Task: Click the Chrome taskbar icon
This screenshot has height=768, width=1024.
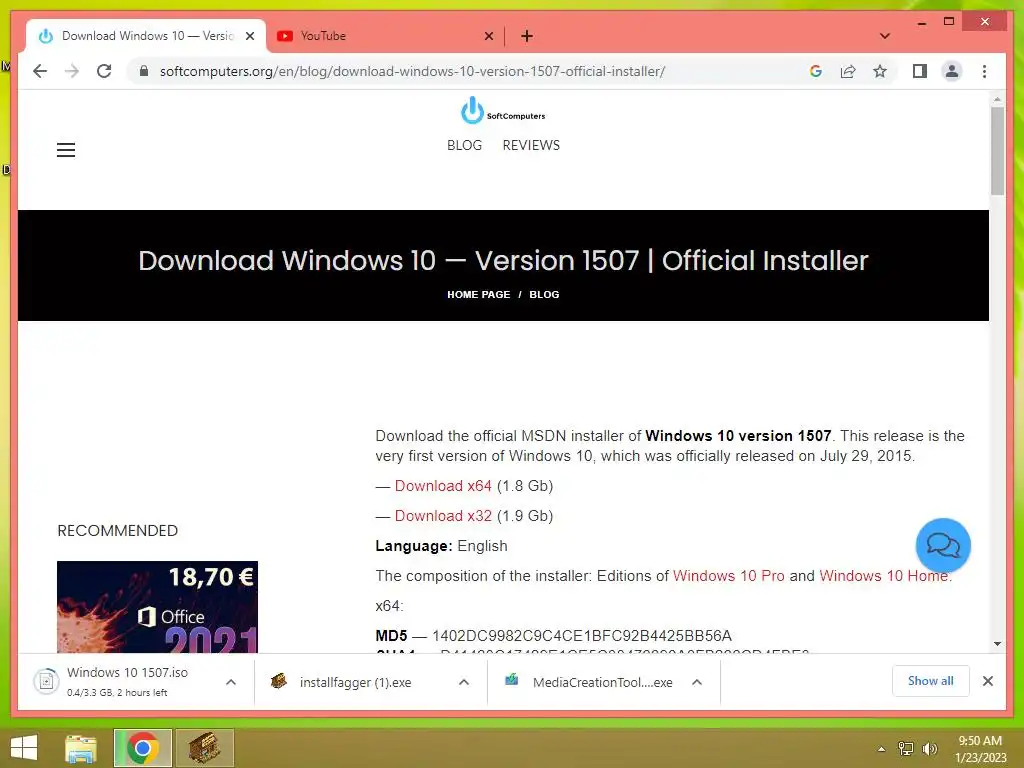Action: pyautogui.click(x=143, y=748)
